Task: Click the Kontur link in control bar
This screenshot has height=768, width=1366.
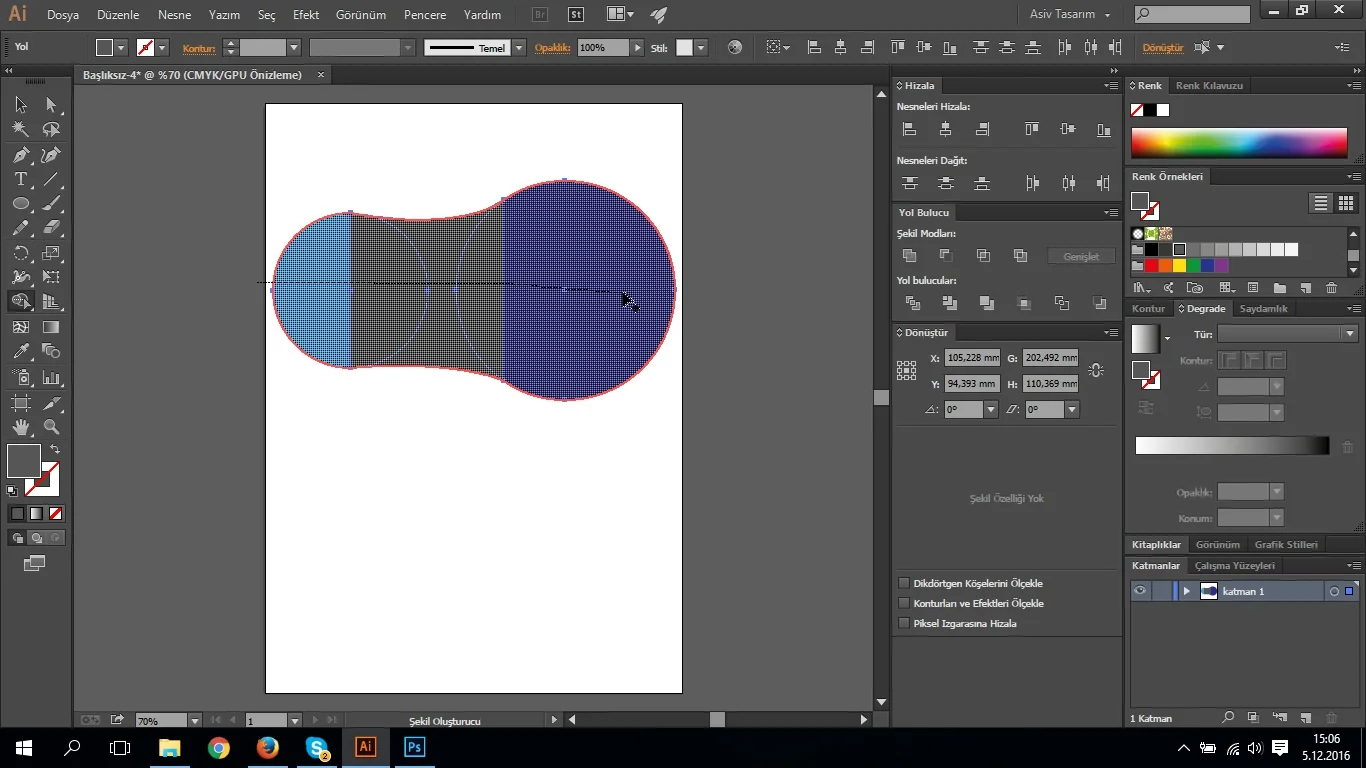Action: tap(199, 47)
